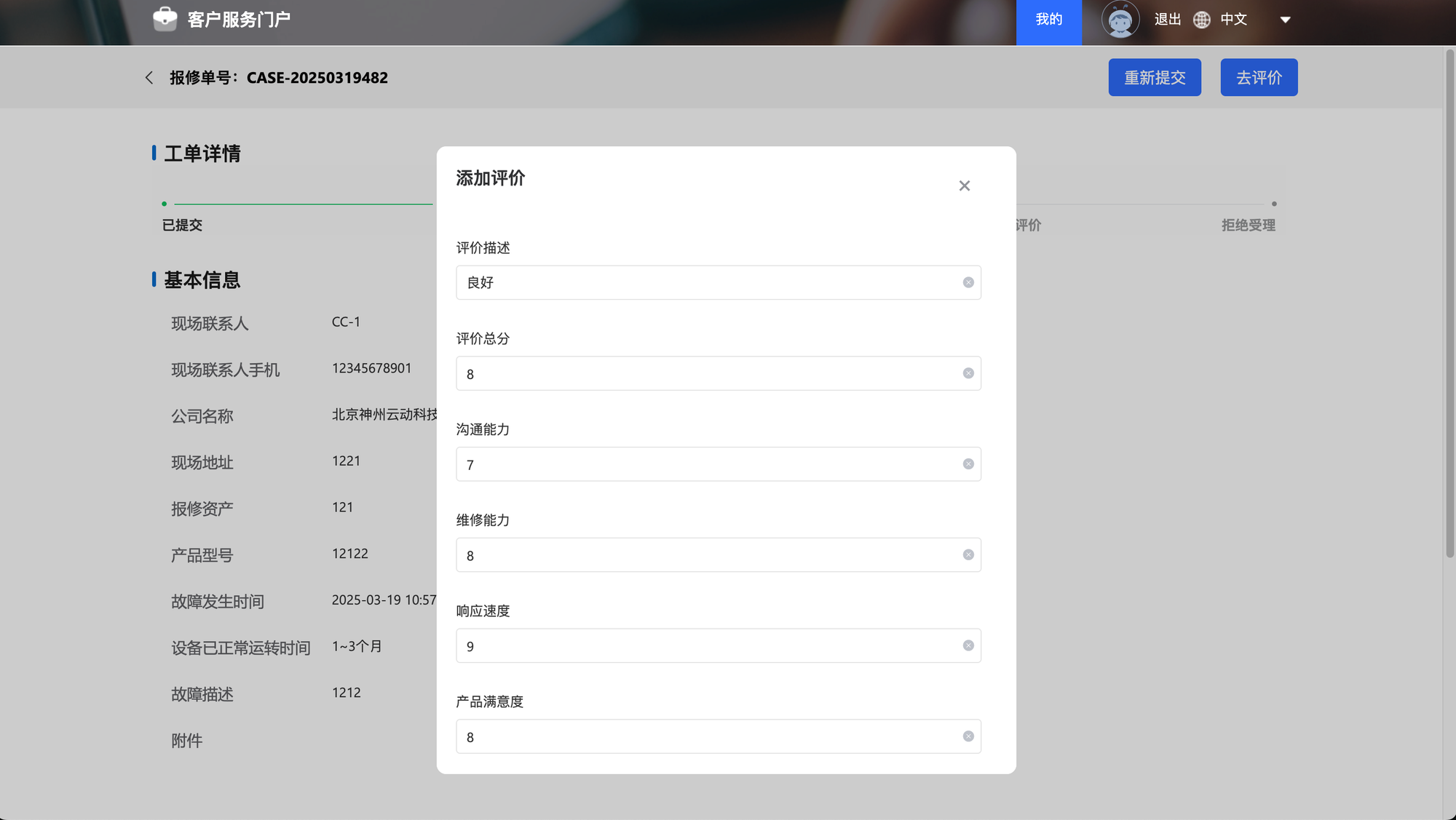Clear the 评价描述 field with its X icon

pyautogui.click(x=968, y=282)
